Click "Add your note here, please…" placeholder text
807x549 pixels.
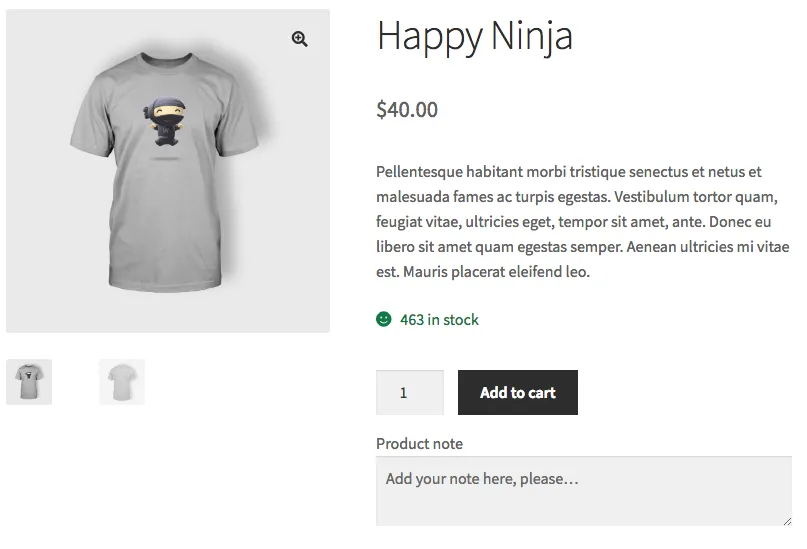[482, 479]
